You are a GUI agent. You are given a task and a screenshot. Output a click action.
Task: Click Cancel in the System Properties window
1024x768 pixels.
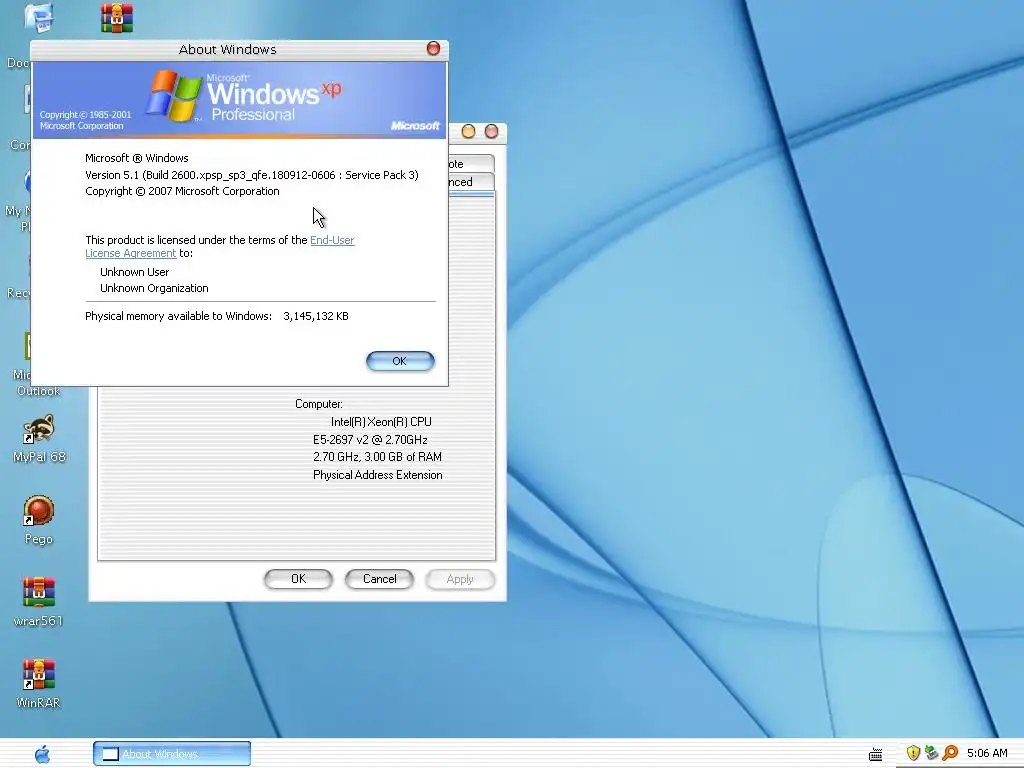[x=379, y=579]
